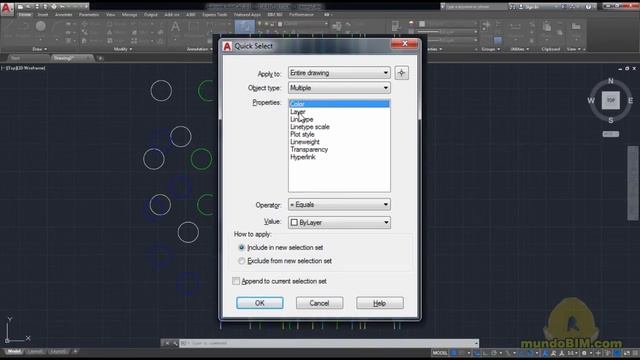Select Transparency in Properties list
Viewport: 640px width, 360px height.
point(339,149)
